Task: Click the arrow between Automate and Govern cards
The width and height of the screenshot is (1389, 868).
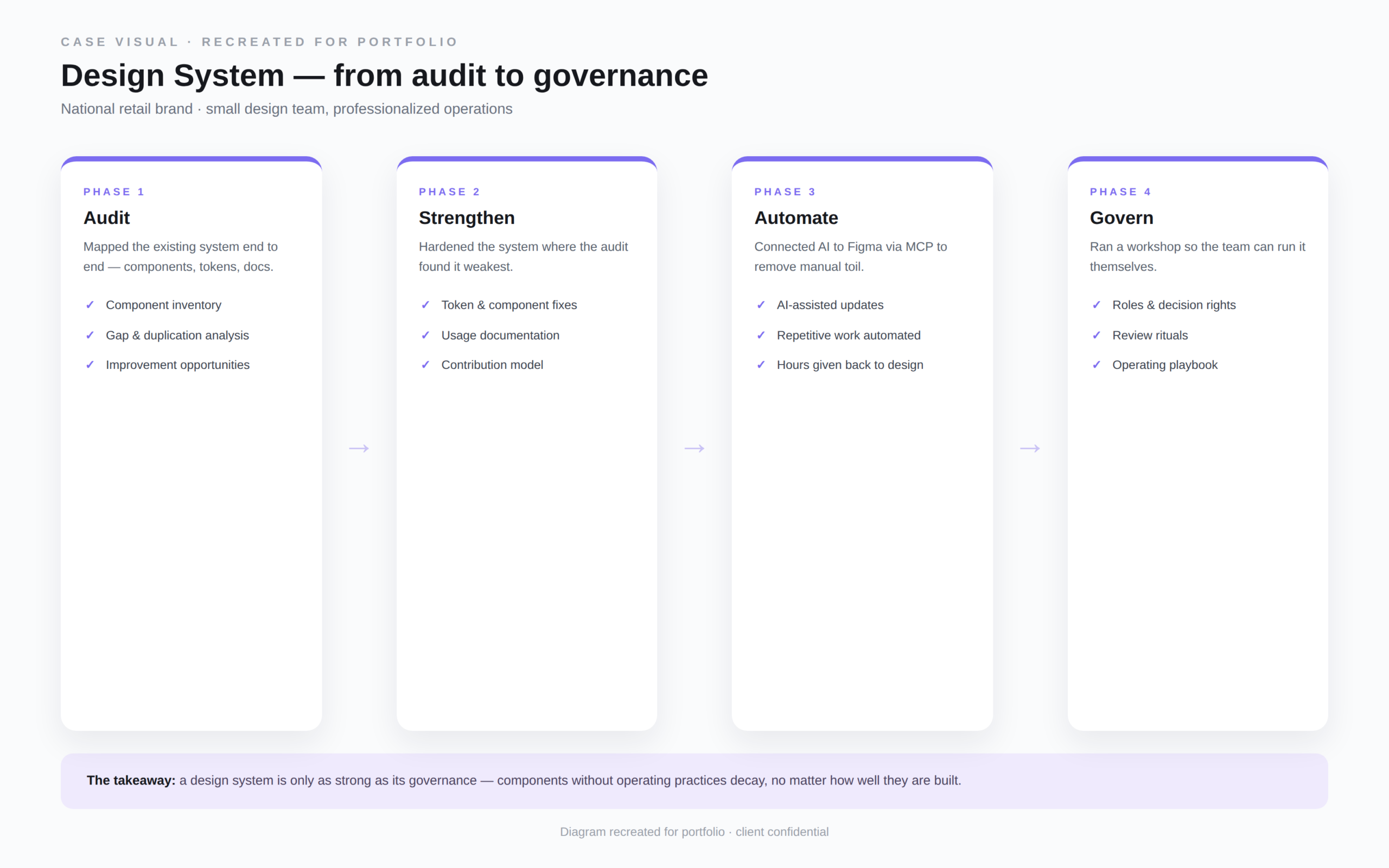Action: (x=1030, y=448)
